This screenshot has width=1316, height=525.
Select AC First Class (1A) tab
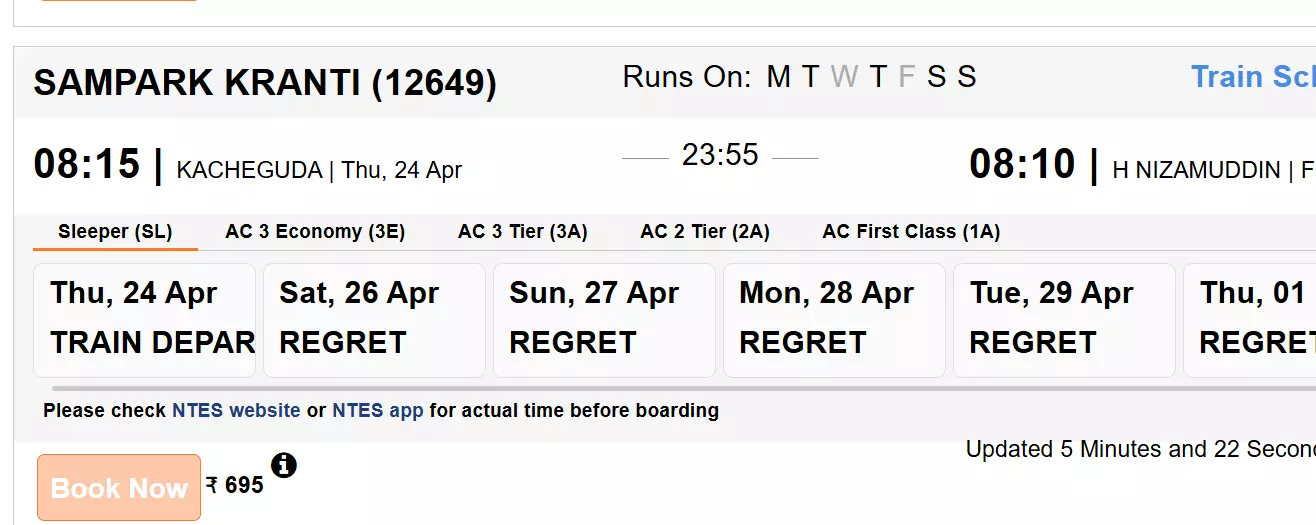(911, 232)
